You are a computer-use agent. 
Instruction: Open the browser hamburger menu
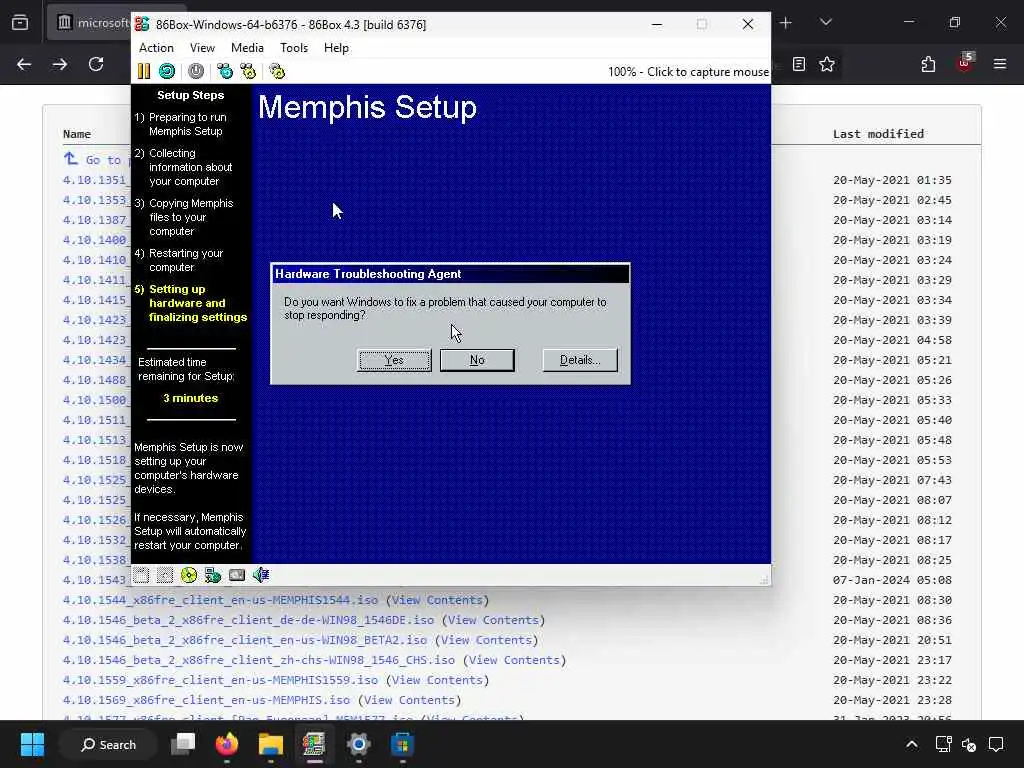(x=1000, y=64)
